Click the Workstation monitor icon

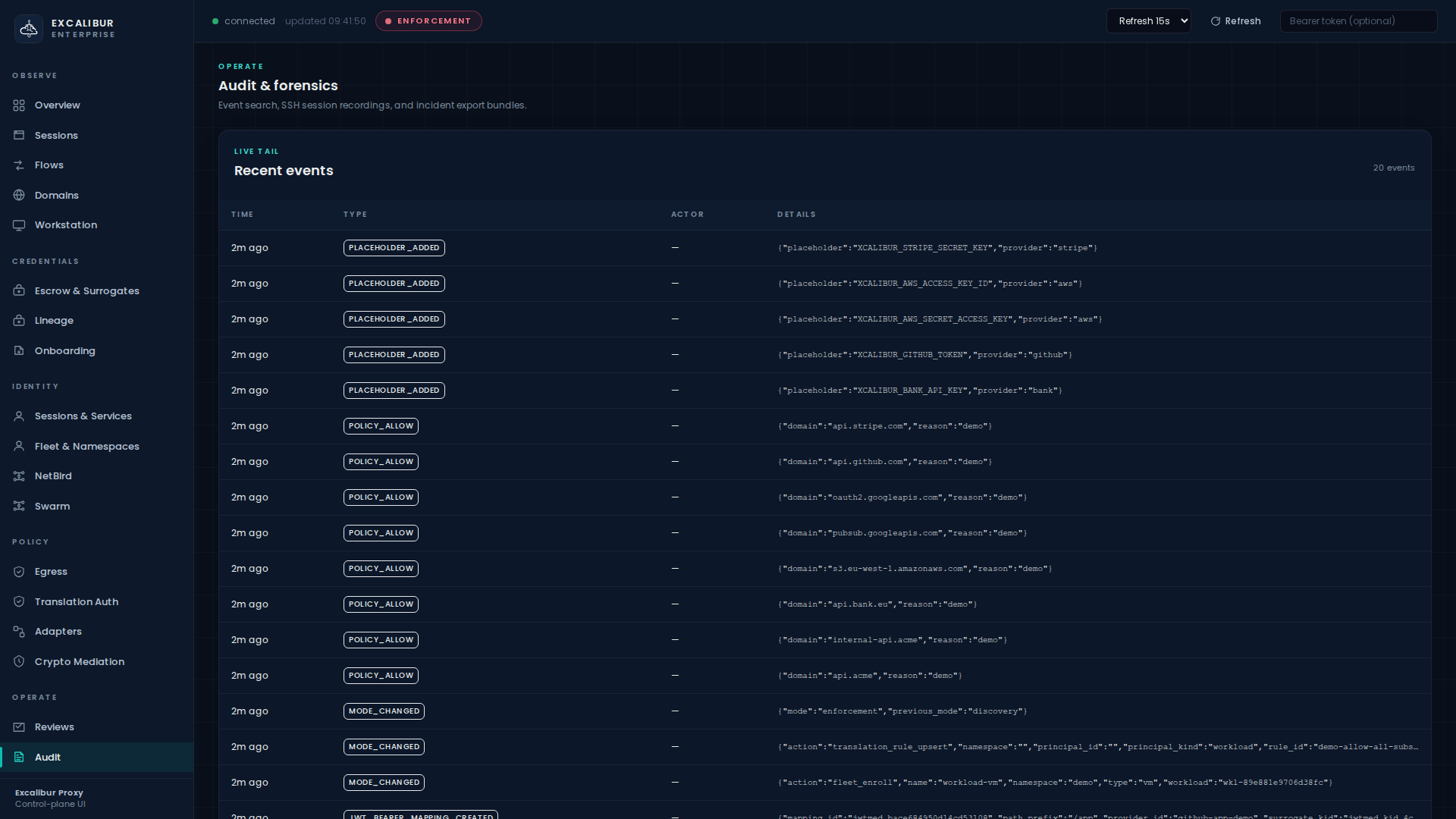click(x=19, y=225)
